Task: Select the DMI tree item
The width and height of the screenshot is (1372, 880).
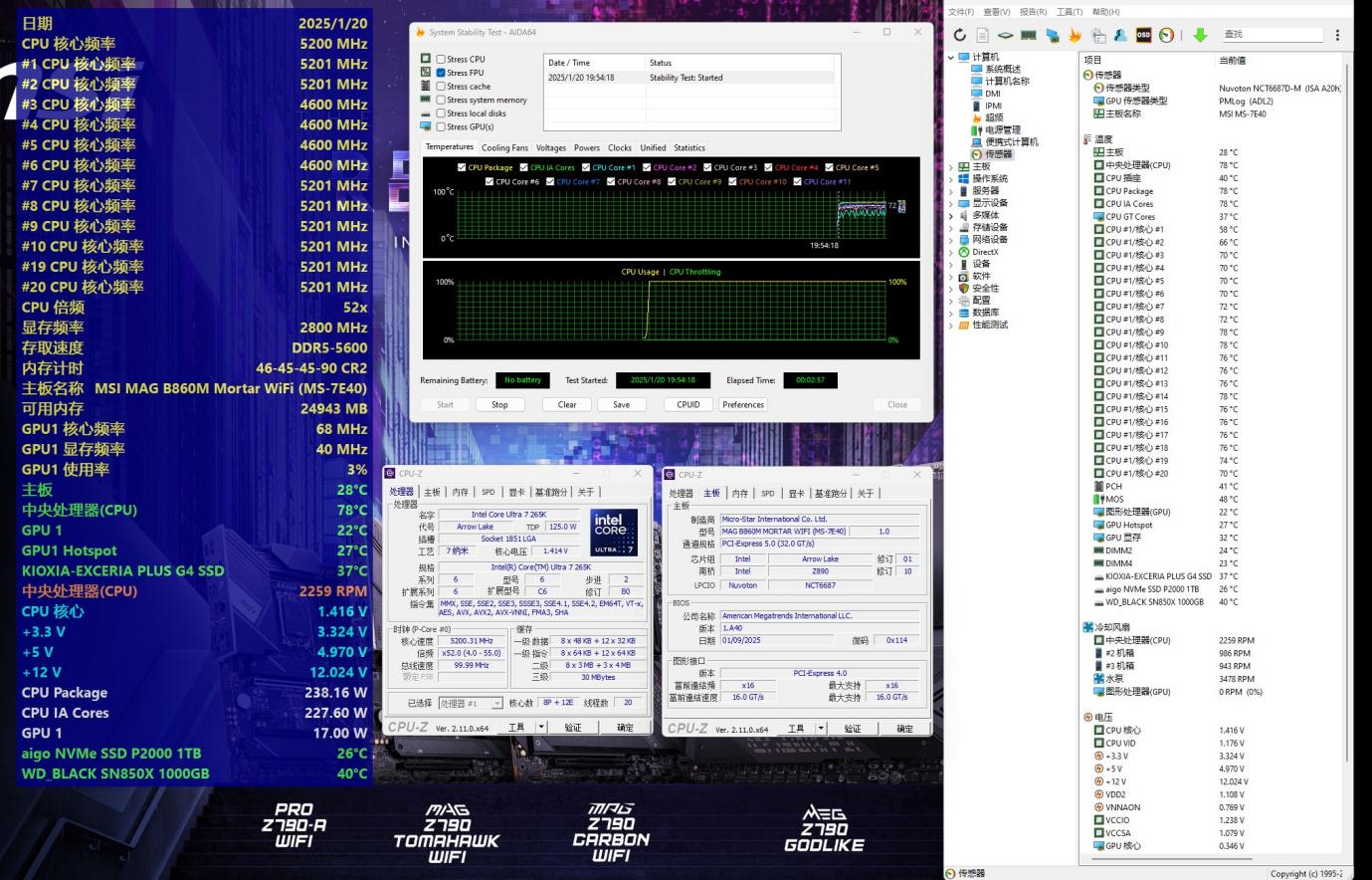Action: (985, 94)
